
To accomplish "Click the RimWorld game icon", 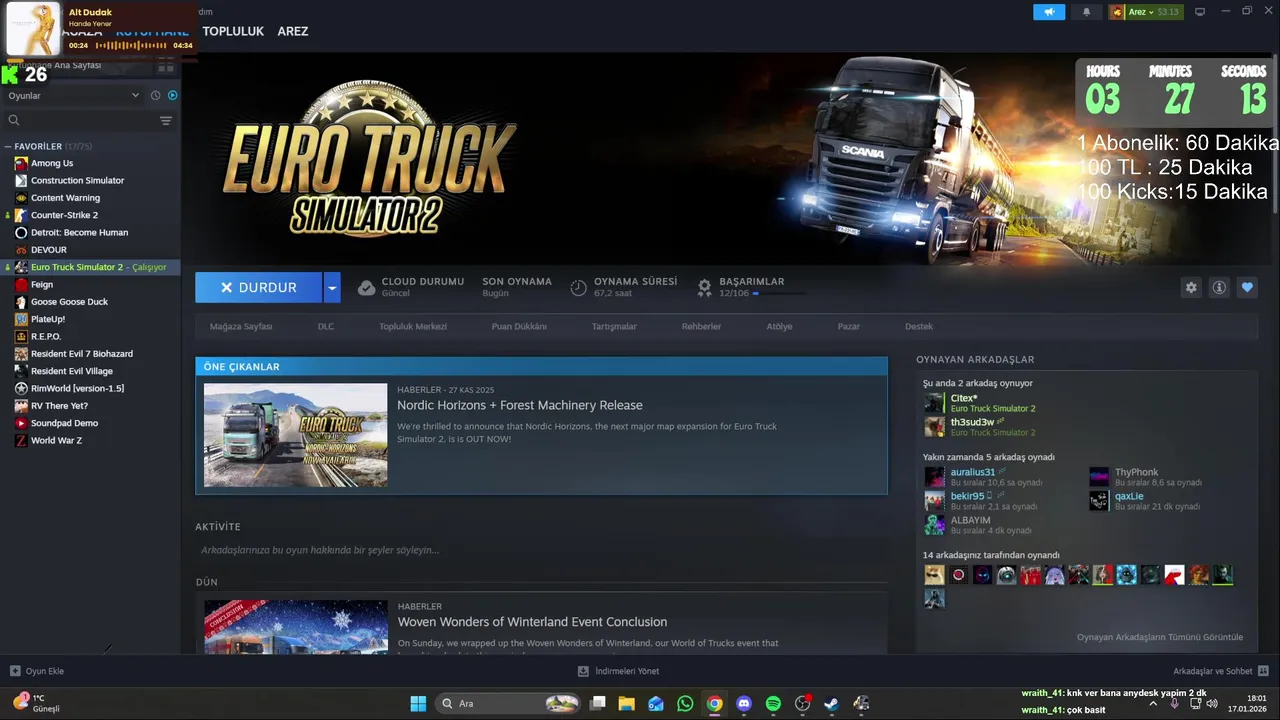I will click(x=21, y=388).
